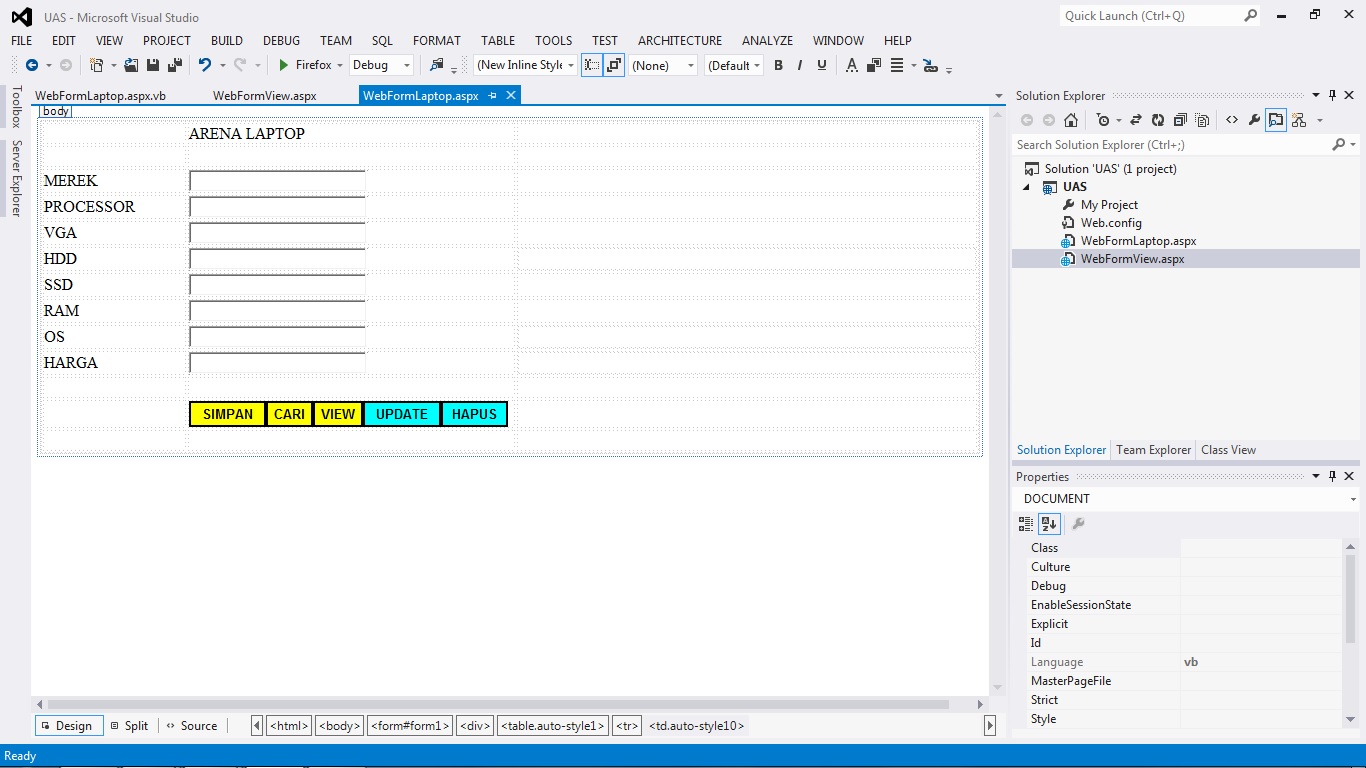The image size is (1366, 768).
Task: Toggle Bold formatting in the toolbar
Action: point(778,64)
